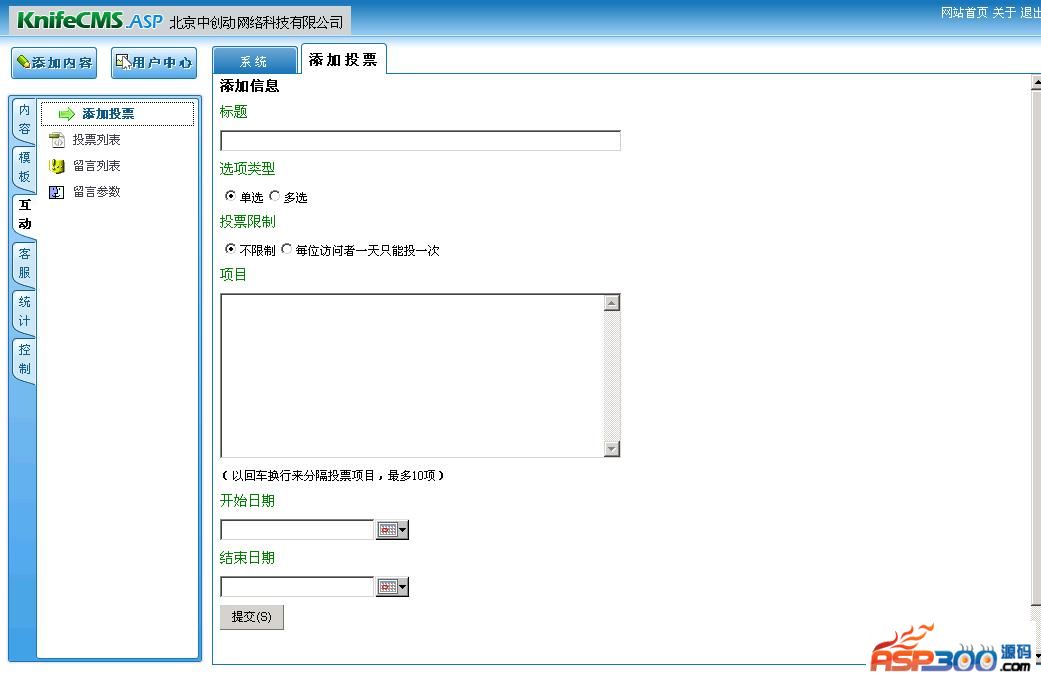Viewport: 1041px width, 676px height.
Task: Click the 添加内容 button
Action: pyautogui.click(x=54, y=63)
